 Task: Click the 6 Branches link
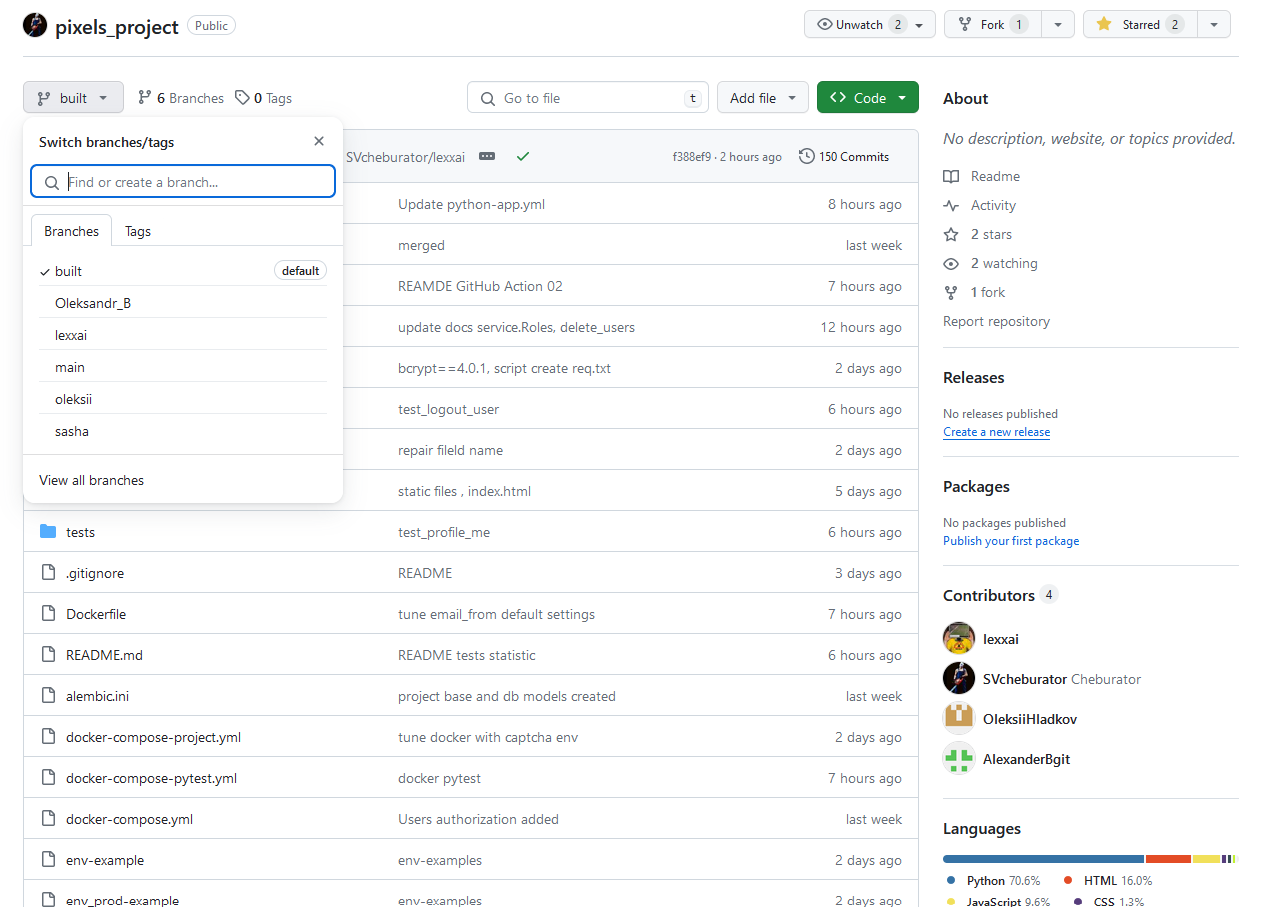(x=181, y=98)
